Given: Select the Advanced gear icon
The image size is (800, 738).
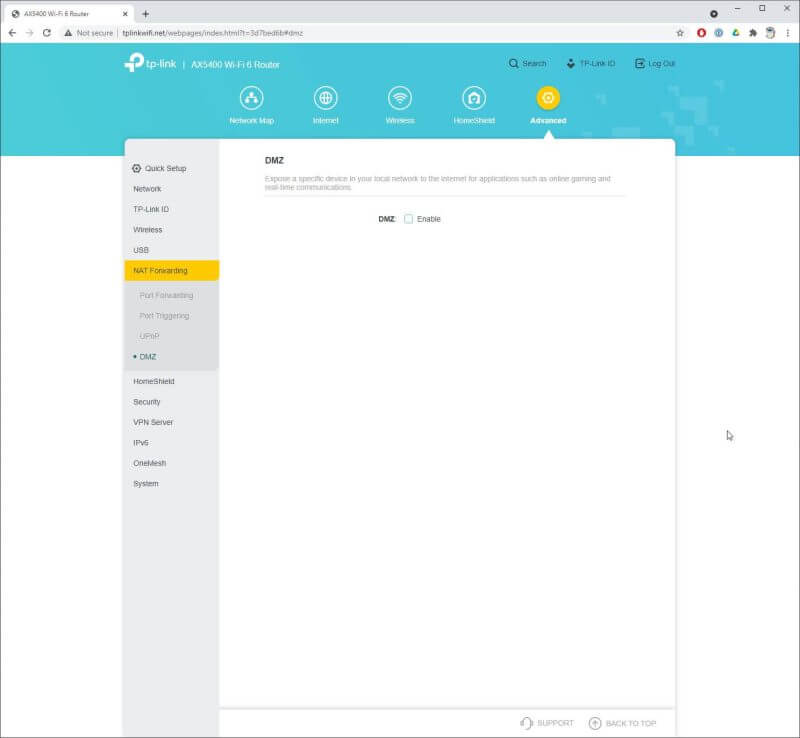Looking at the screenshot, I should click(x=548, y=98).
